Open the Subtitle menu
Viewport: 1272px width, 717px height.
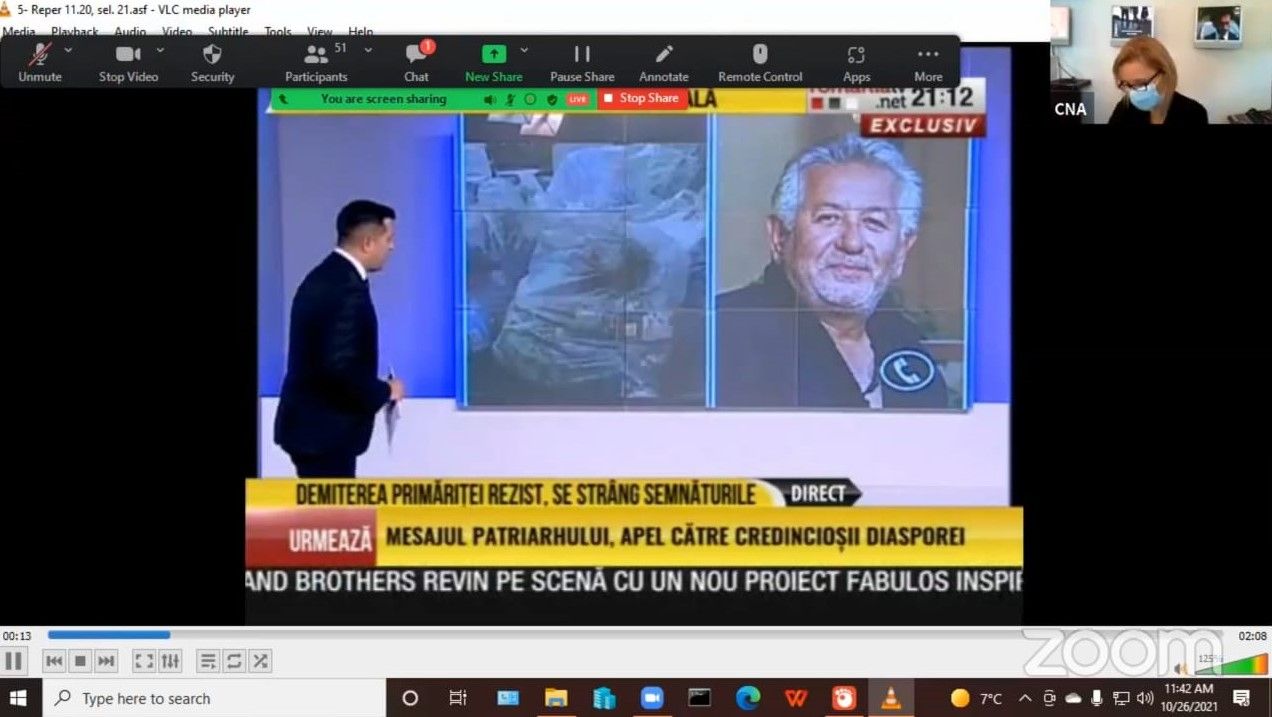[x=228, y=31]
